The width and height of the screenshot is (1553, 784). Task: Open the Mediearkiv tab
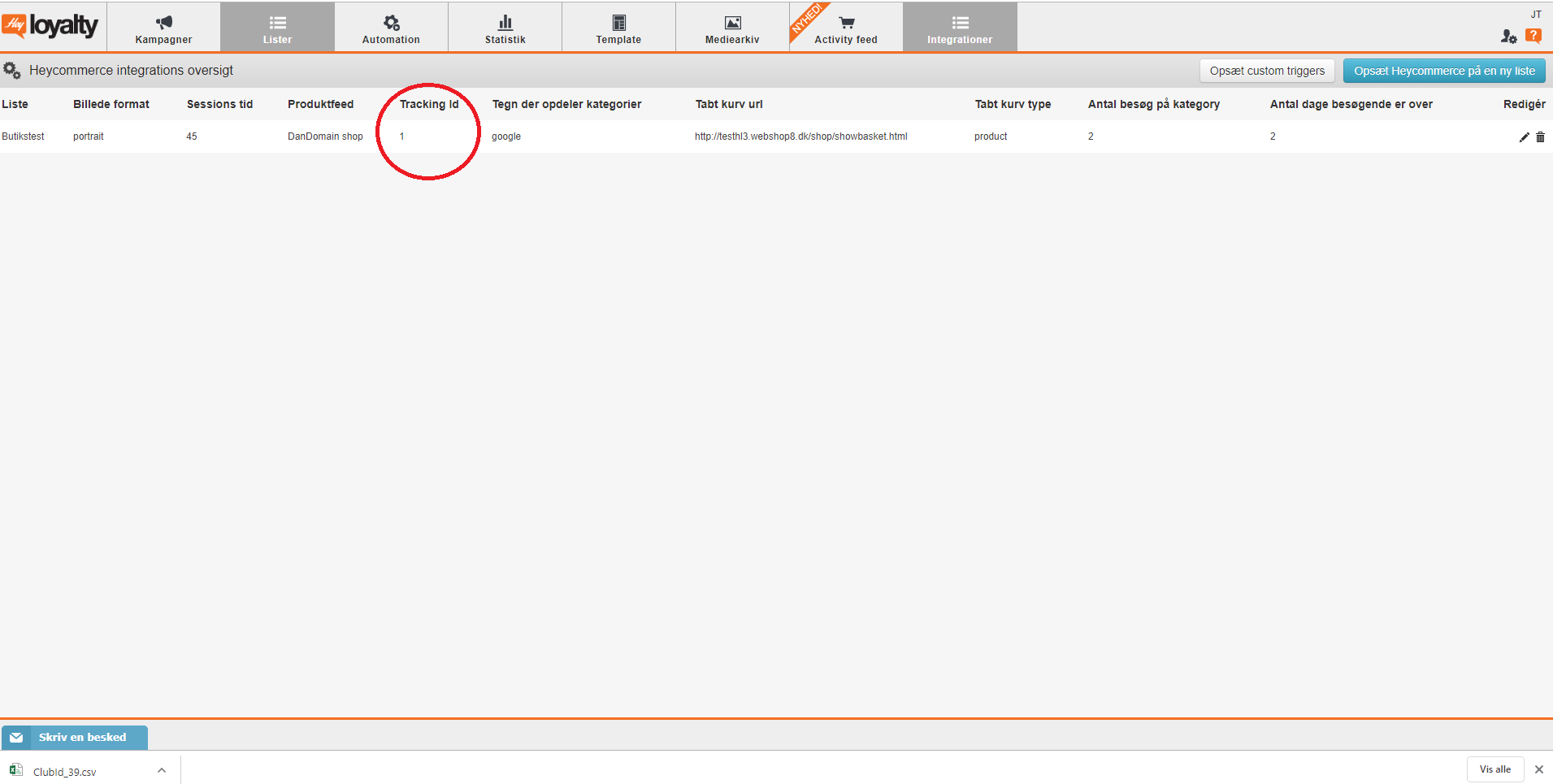tap(732, 28)
